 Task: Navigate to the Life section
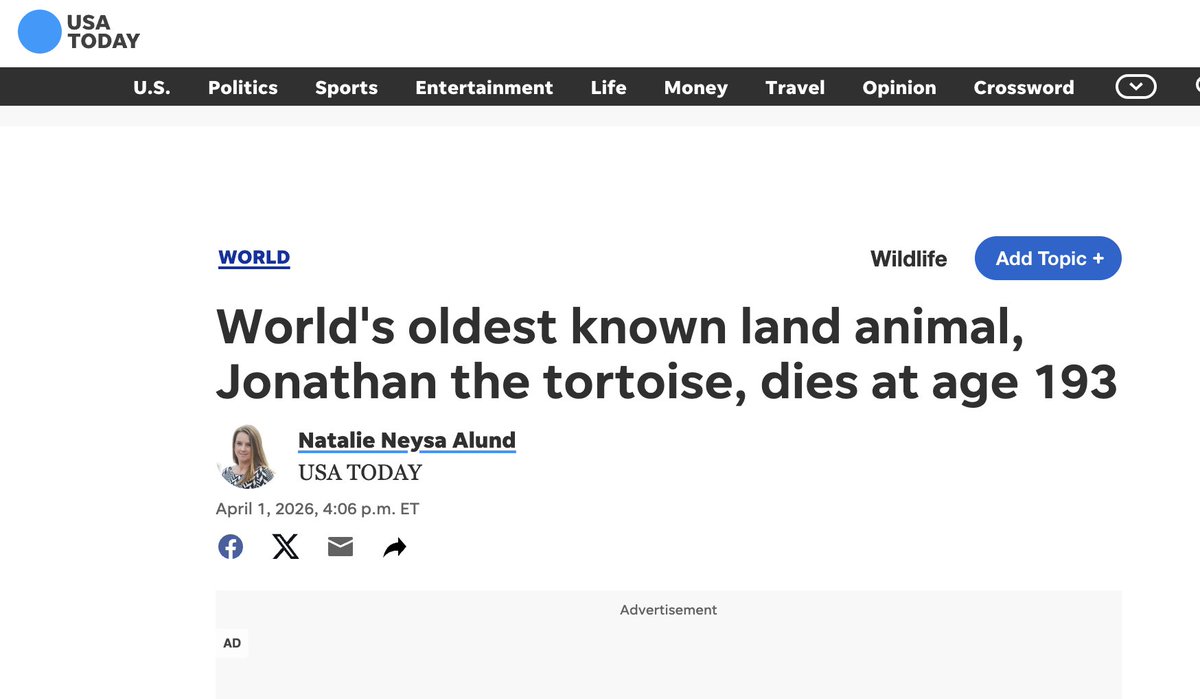pyautogui.click(x=608, y=87)
